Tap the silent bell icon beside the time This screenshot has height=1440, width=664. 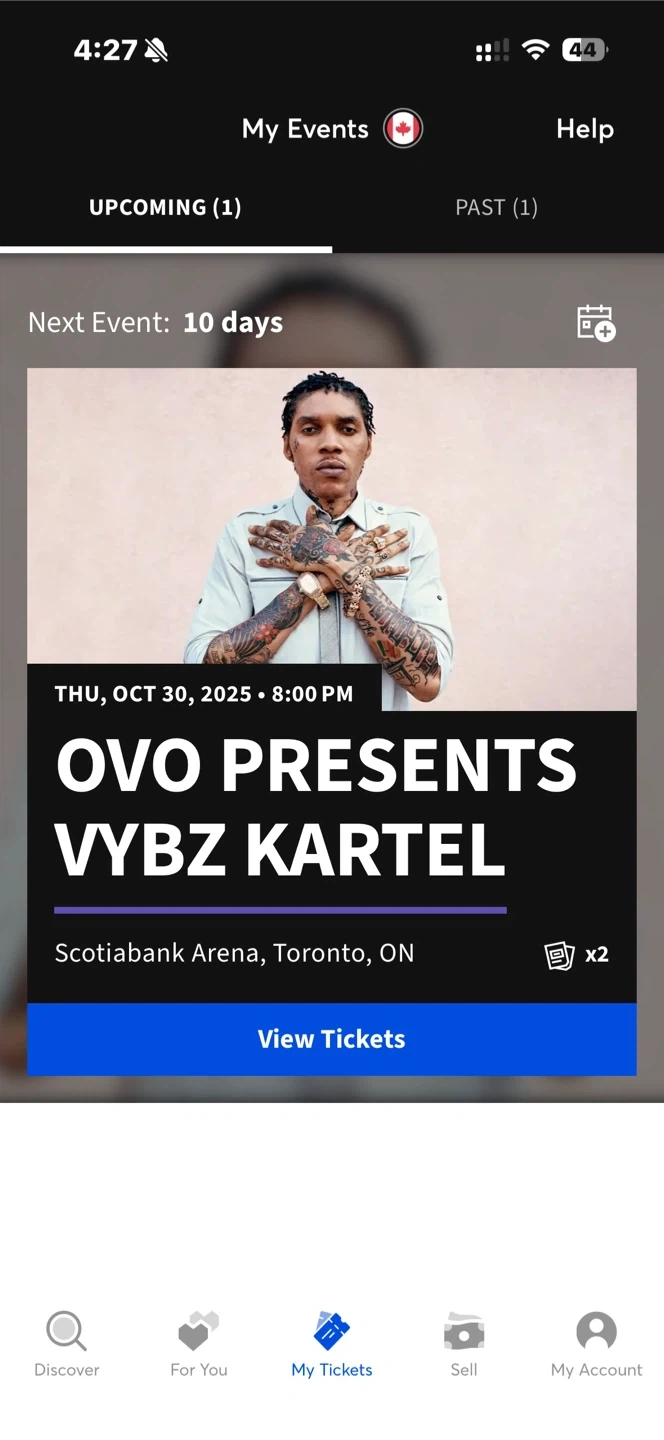(x=156, y=50)
